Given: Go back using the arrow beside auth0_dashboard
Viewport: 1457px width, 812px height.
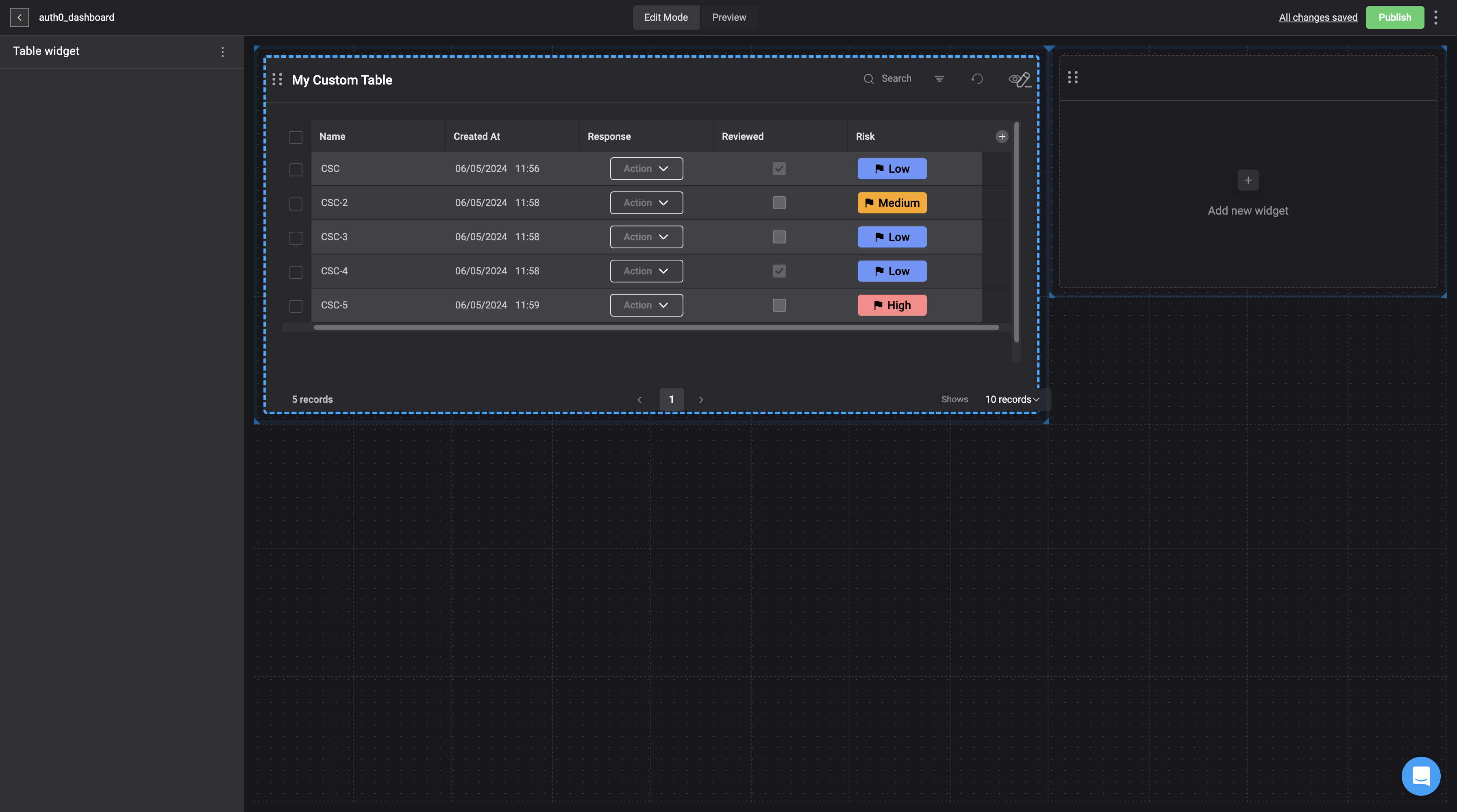Looking at the screenshot, I should pos(19,17).
